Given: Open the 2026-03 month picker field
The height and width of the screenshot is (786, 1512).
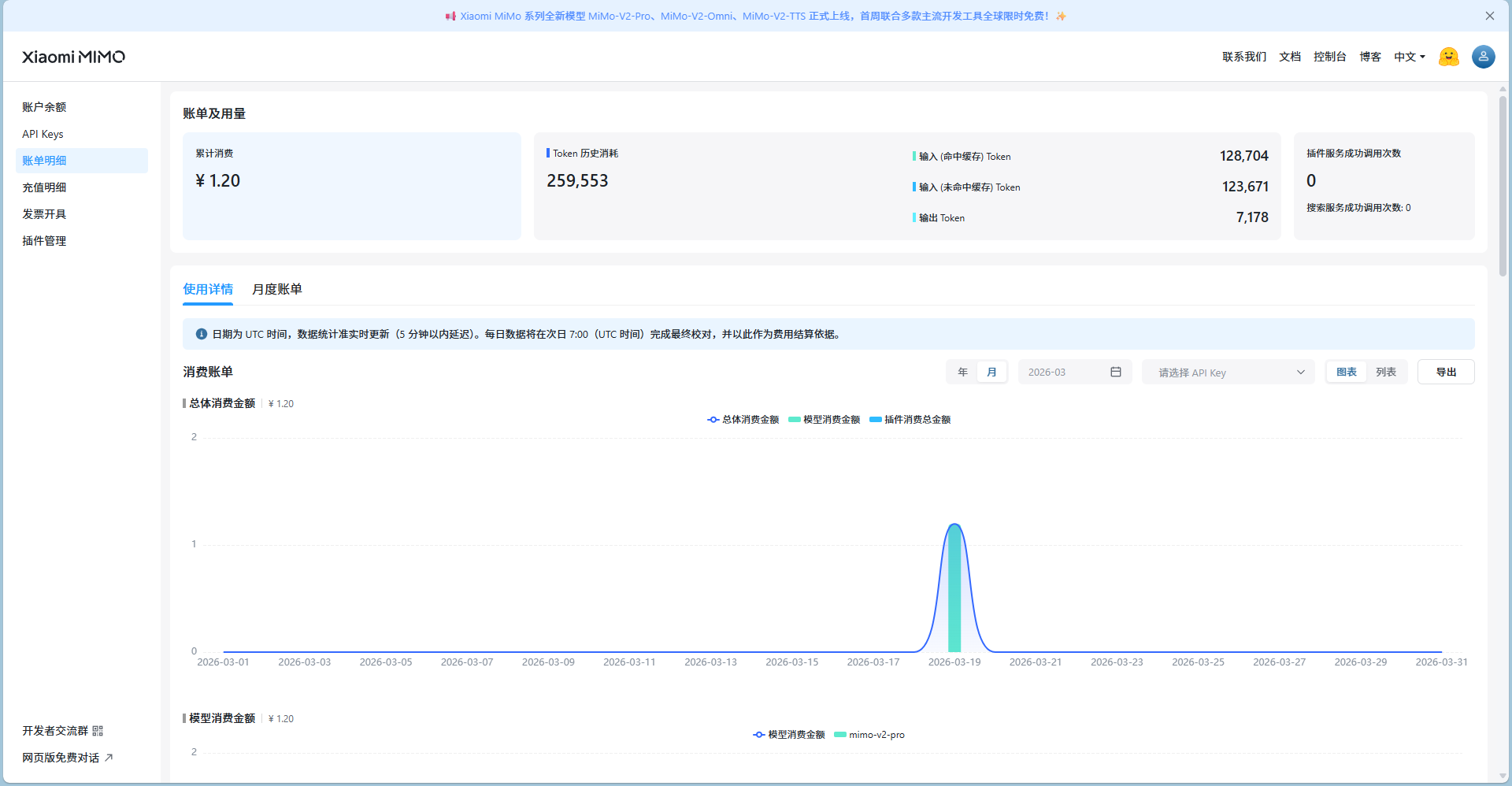Looking at the screenshot, I should (x=1074, y=373).
